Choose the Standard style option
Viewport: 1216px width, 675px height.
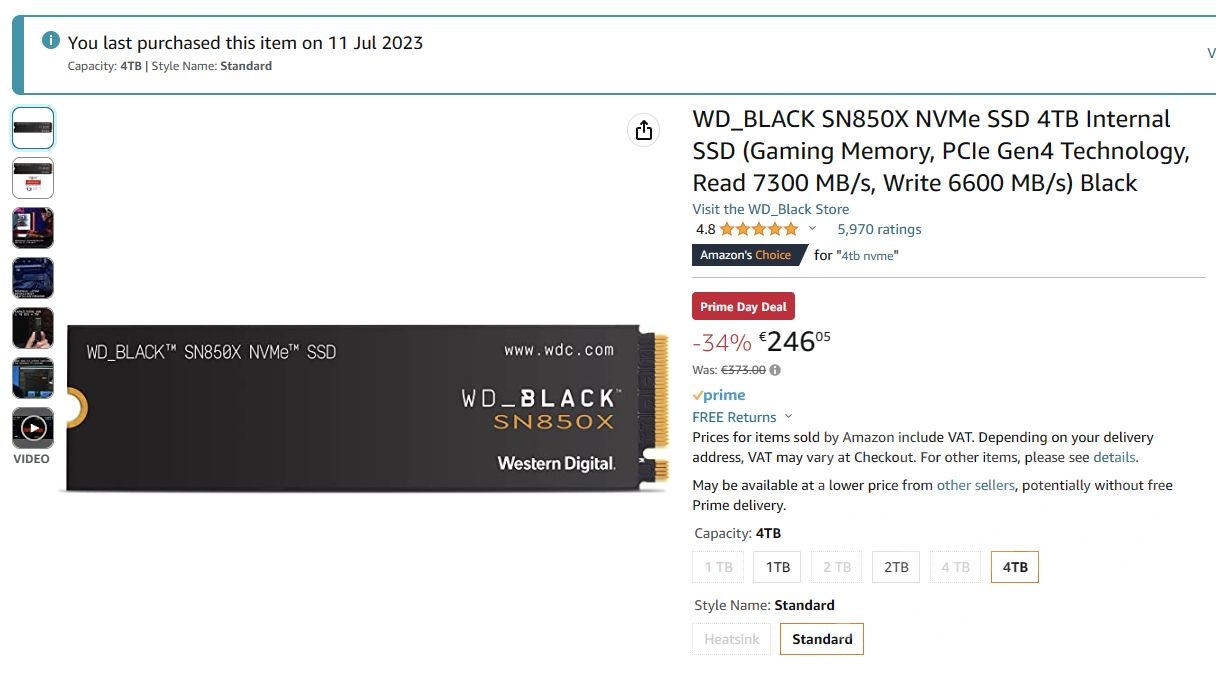tap(821, 638)
